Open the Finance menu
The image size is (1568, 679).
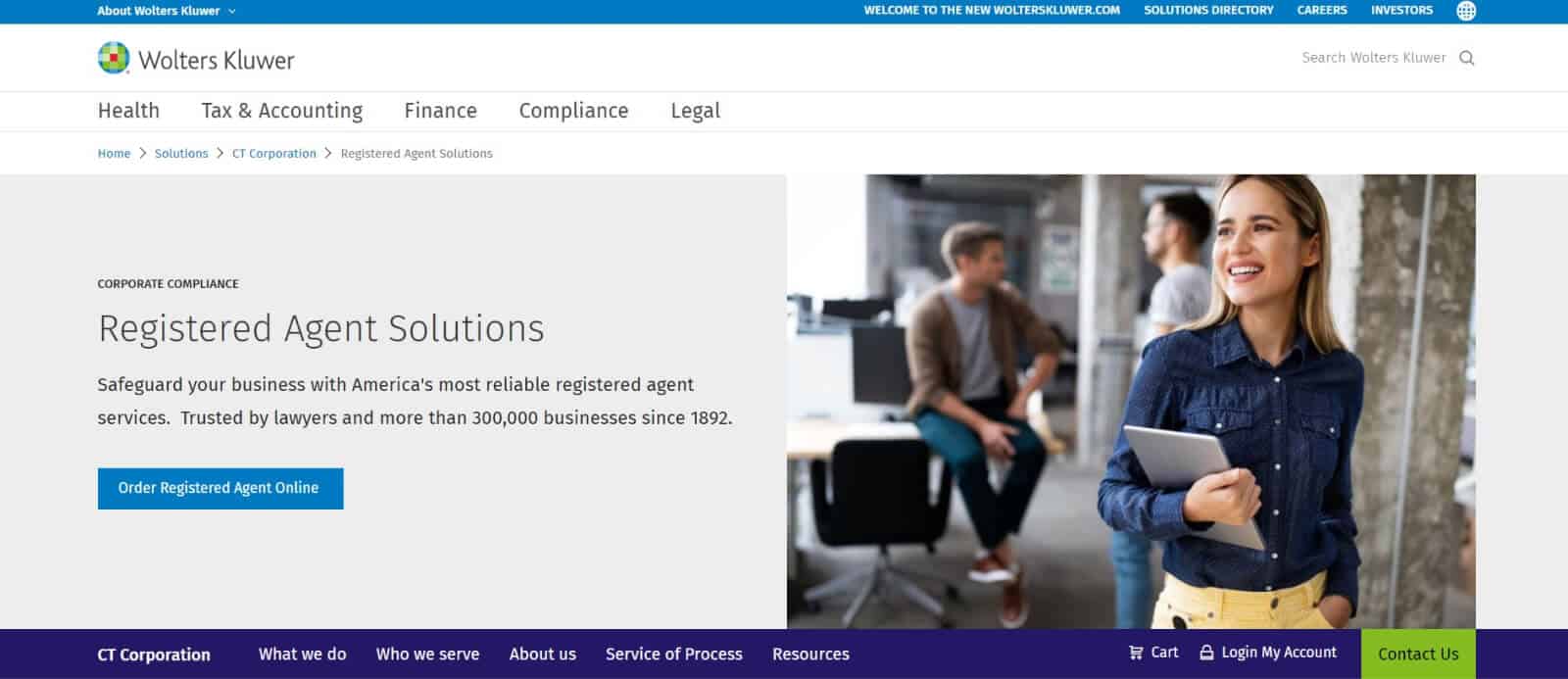click(441, 111)
